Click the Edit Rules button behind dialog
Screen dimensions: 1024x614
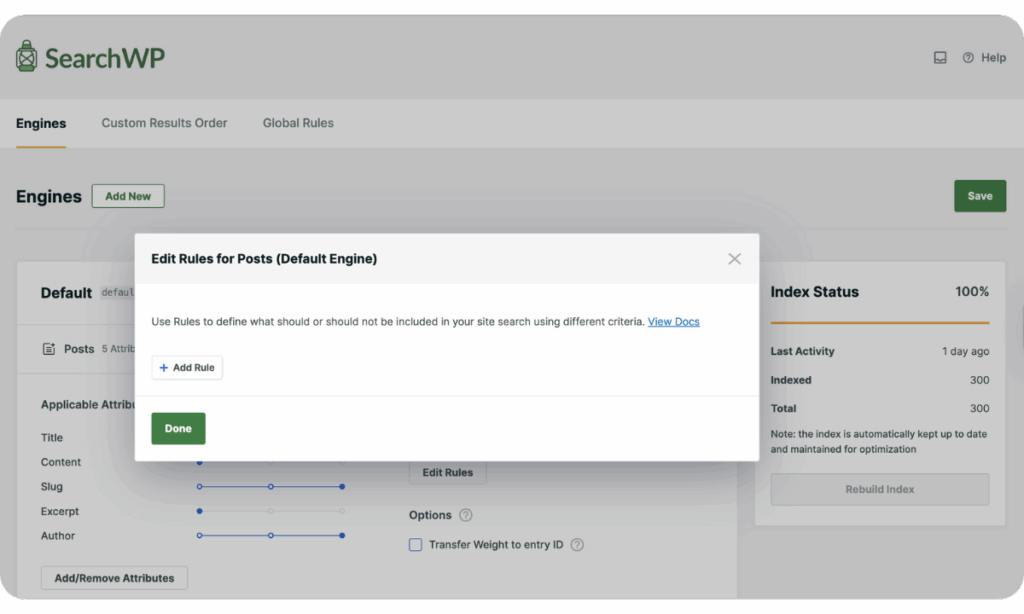pyautogui.click(x=447, y=472)
